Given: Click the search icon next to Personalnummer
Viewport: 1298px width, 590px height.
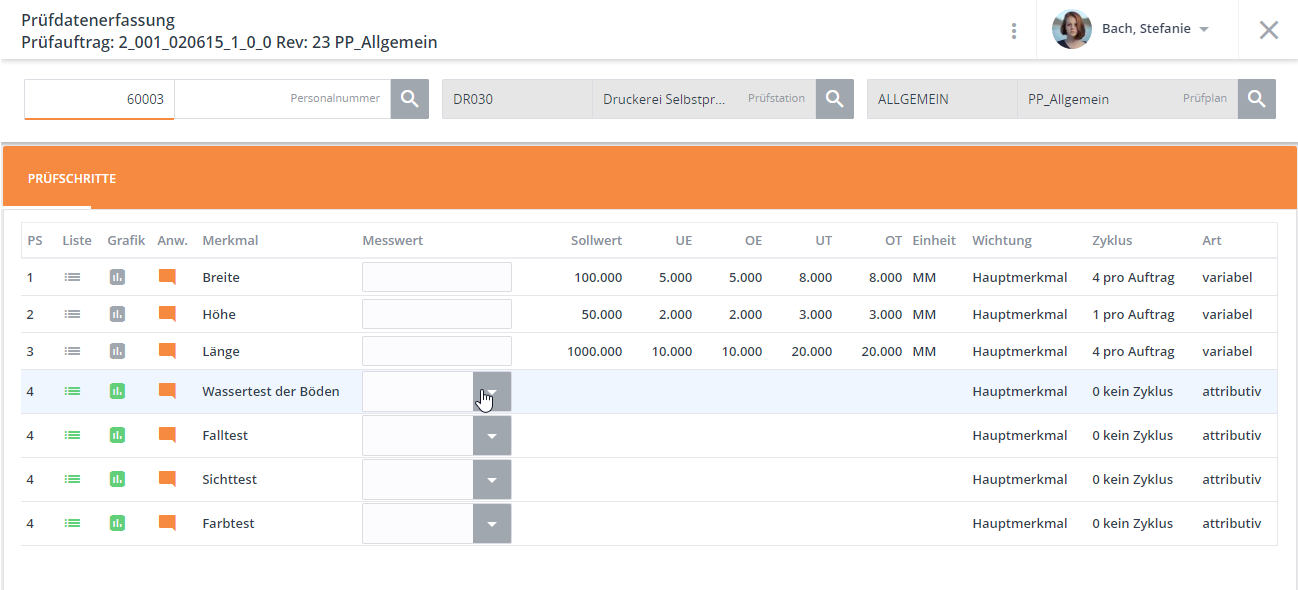Looking at the screenshot, I should [x=409, y=99].
